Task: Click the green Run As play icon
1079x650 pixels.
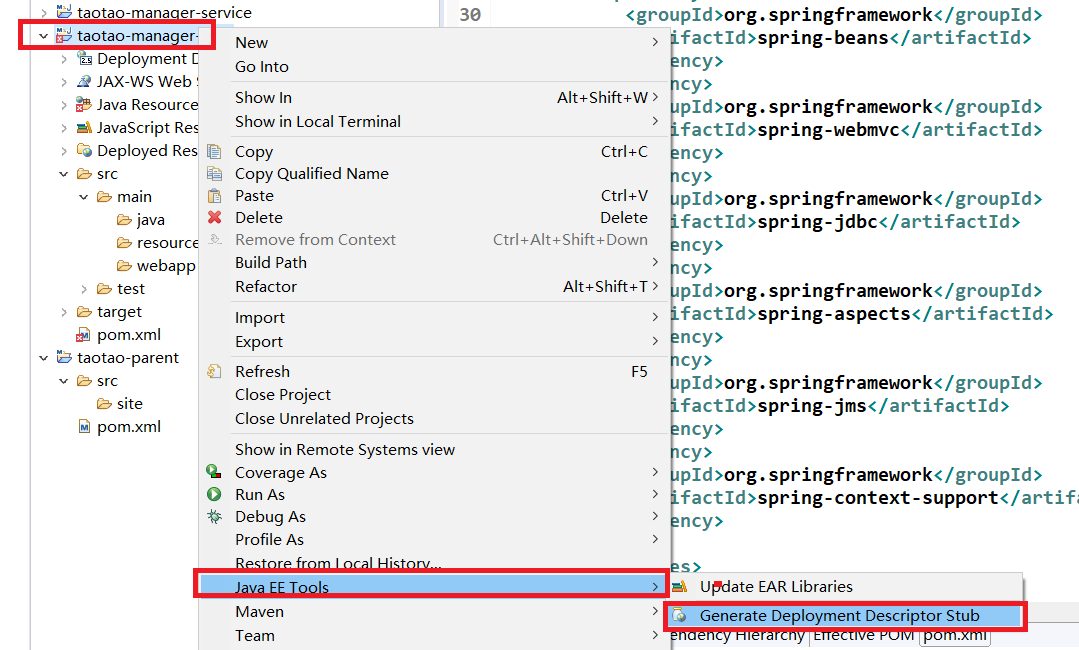Action: click(x=214, y=494)
